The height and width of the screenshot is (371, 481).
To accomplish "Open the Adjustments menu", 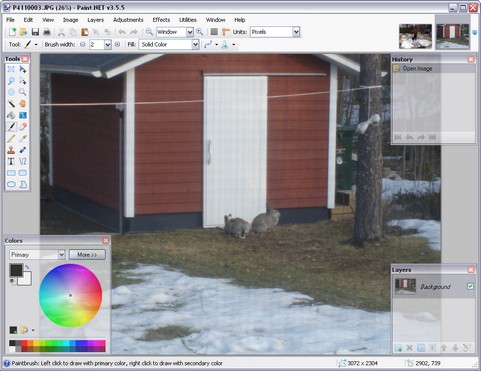I will point(128,20).
